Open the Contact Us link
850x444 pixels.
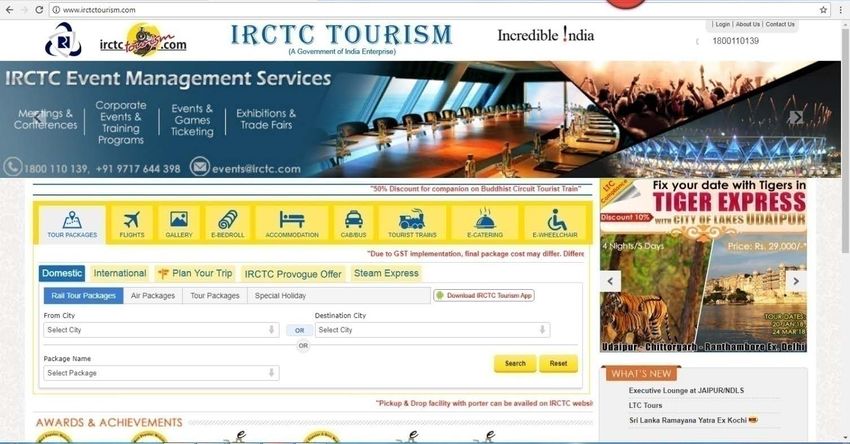pos(780,24)
